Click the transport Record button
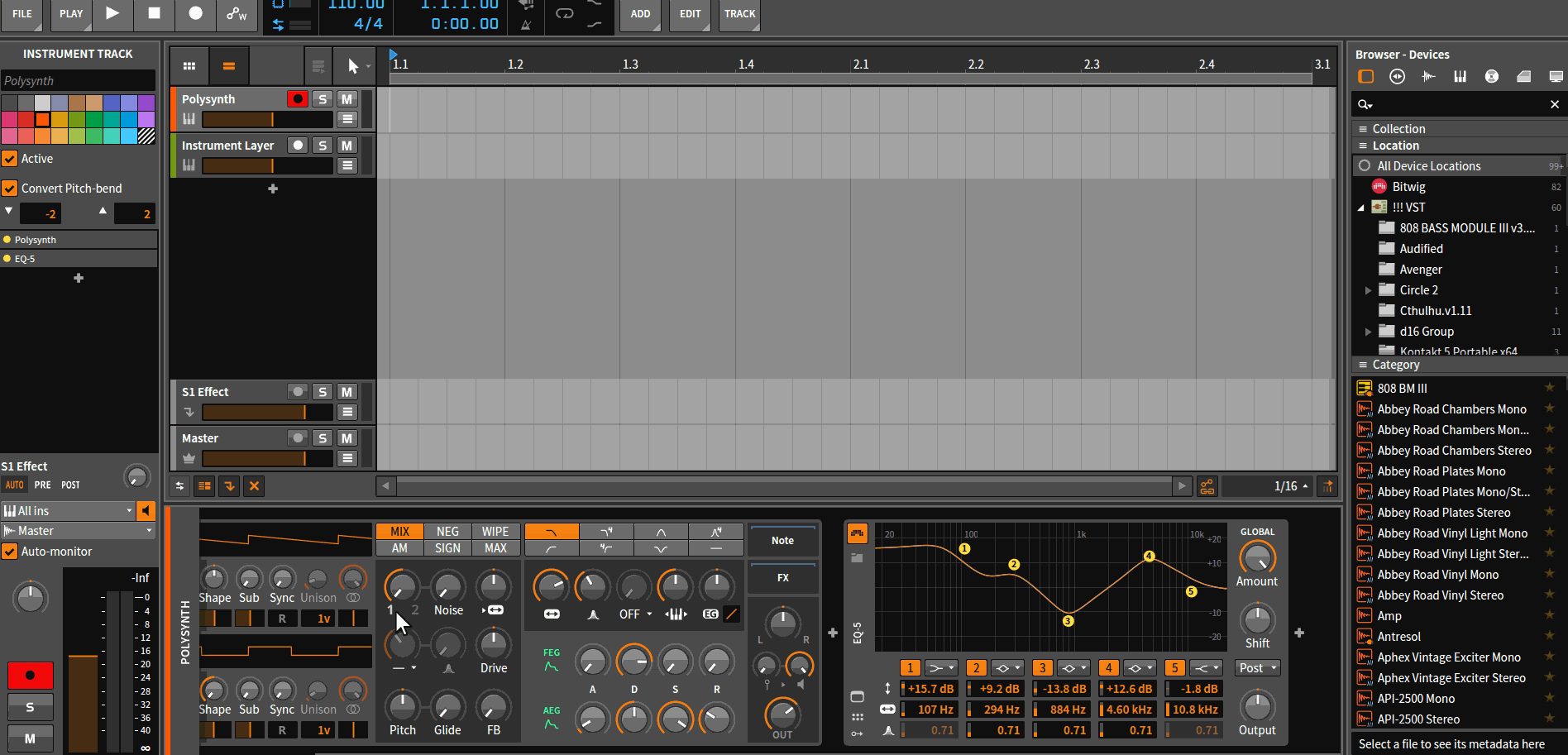 pos(195,13)
